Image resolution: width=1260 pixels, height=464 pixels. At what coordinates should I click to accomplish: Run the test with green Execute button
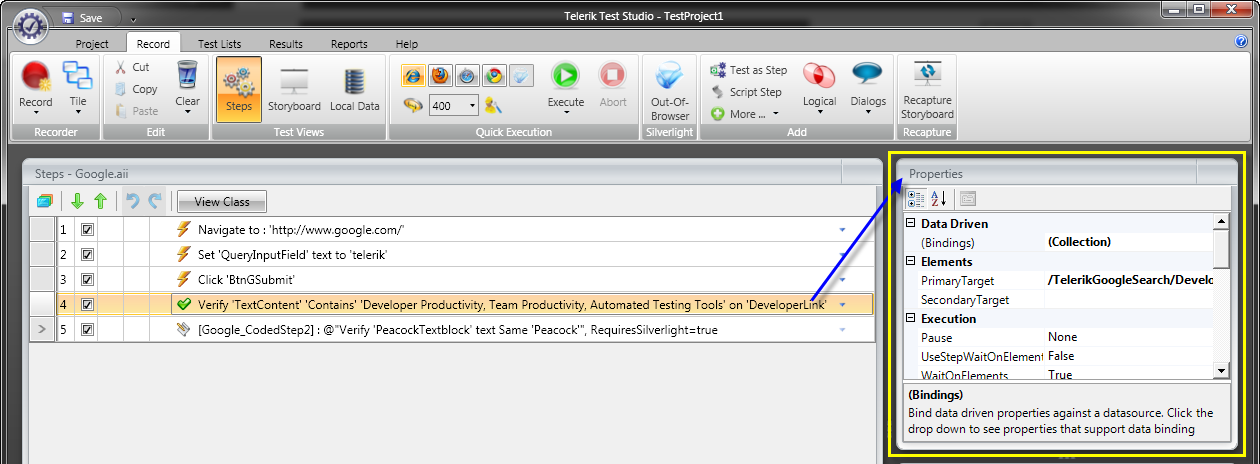(x=566, y=76)
